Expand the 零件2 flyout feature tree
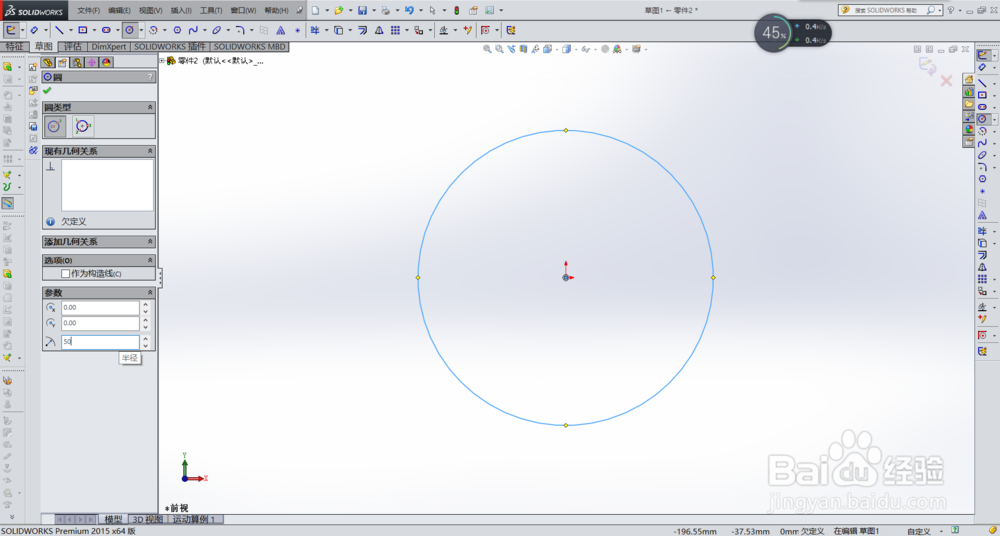The width and height of the screenshot is (1000, 536). [x=163, y=61]
